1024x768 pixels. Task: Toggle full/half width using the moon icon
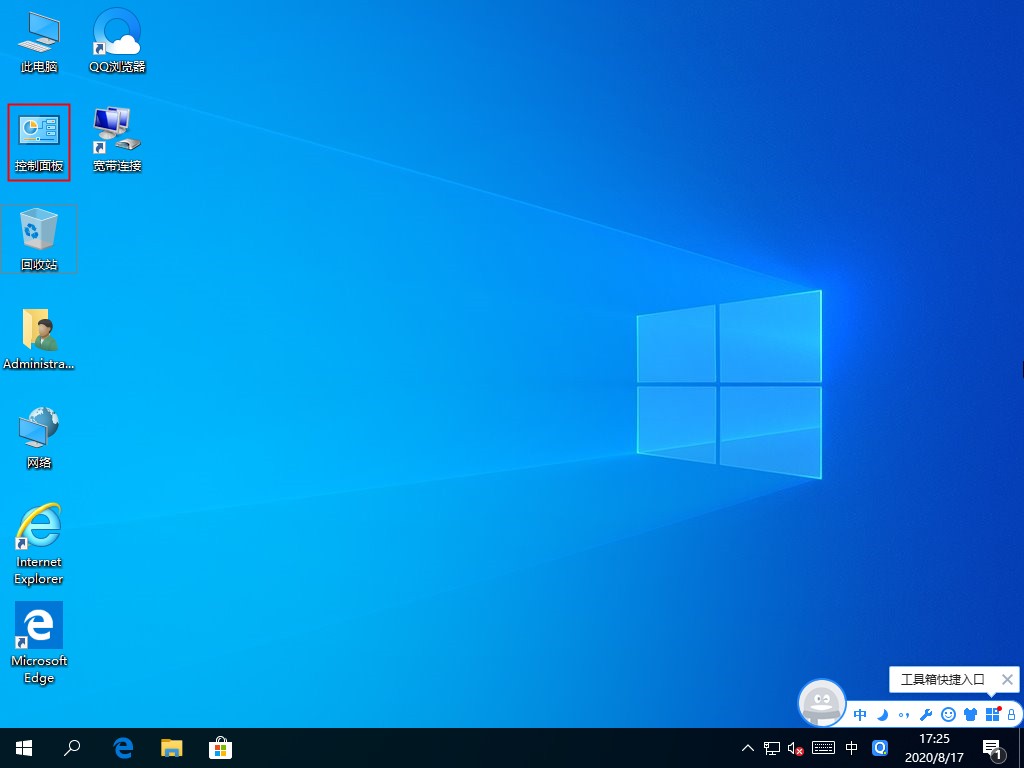[882, 714]
